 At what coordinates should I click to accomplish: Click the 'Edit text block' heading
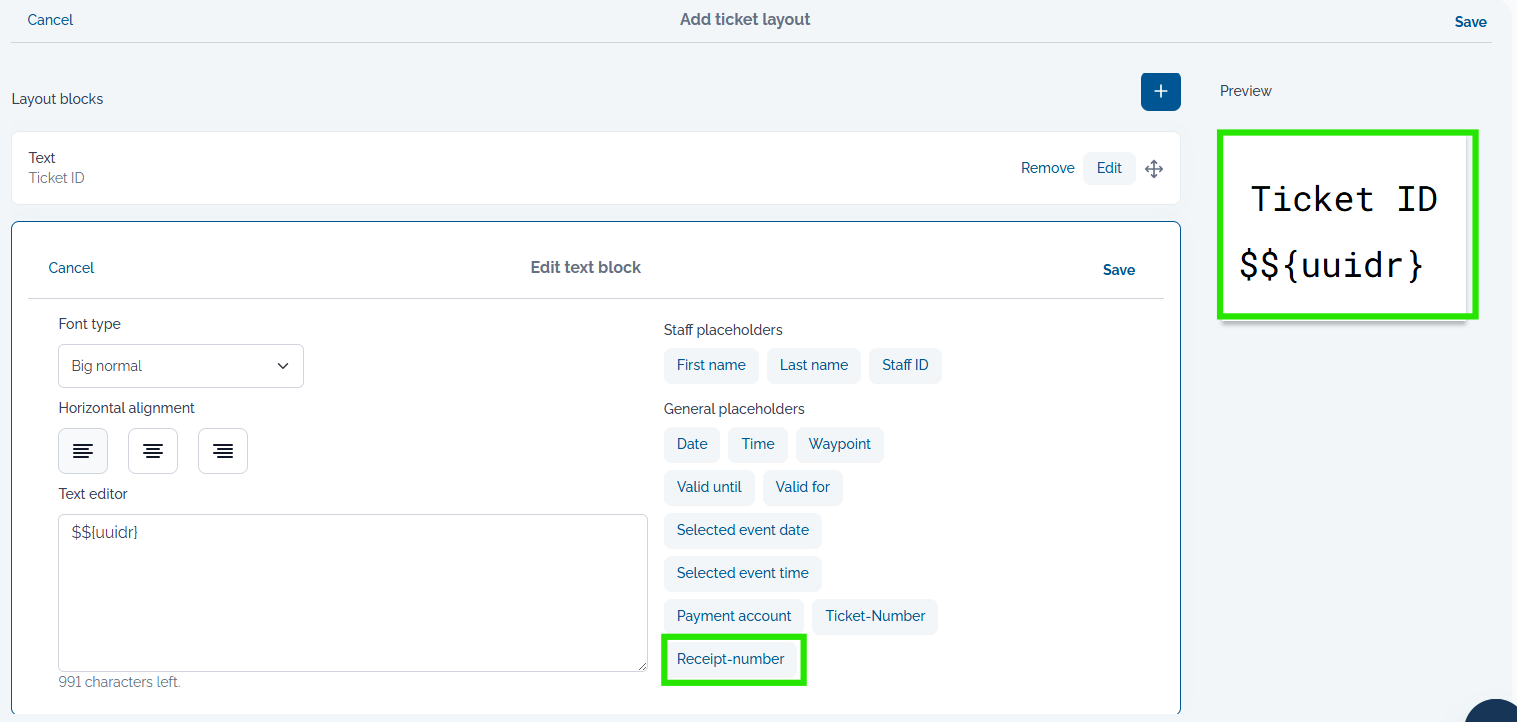click(586, 267)
